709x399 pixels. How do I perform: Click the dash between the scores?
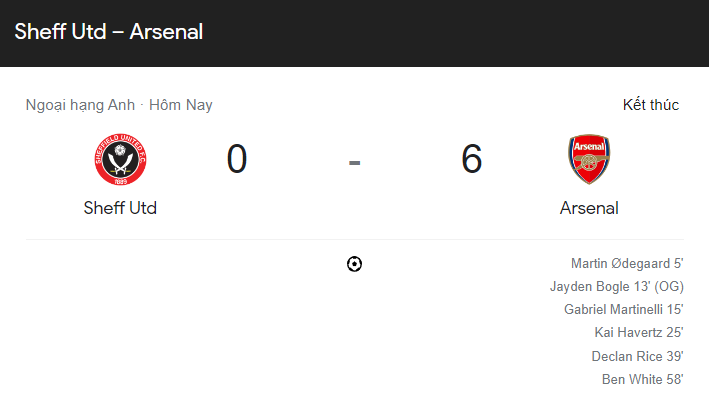(x=354, y=162)
